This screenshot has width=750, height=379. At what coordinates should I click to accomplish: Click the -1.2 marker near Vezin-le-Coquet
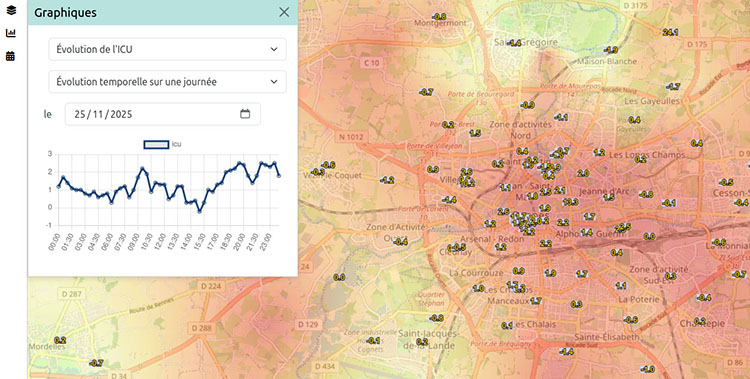[x=387, y=180]
